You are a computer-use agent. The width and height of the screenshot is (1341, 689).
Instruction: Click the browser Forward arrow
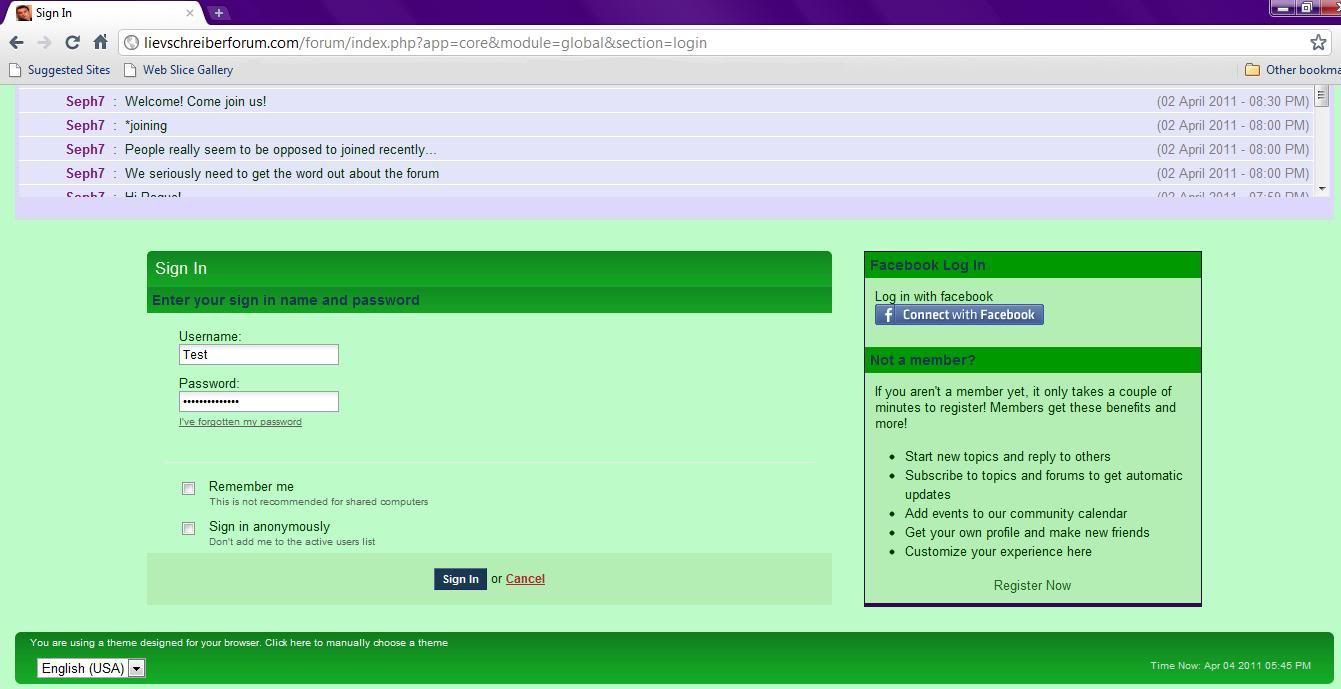click(44, 43)
